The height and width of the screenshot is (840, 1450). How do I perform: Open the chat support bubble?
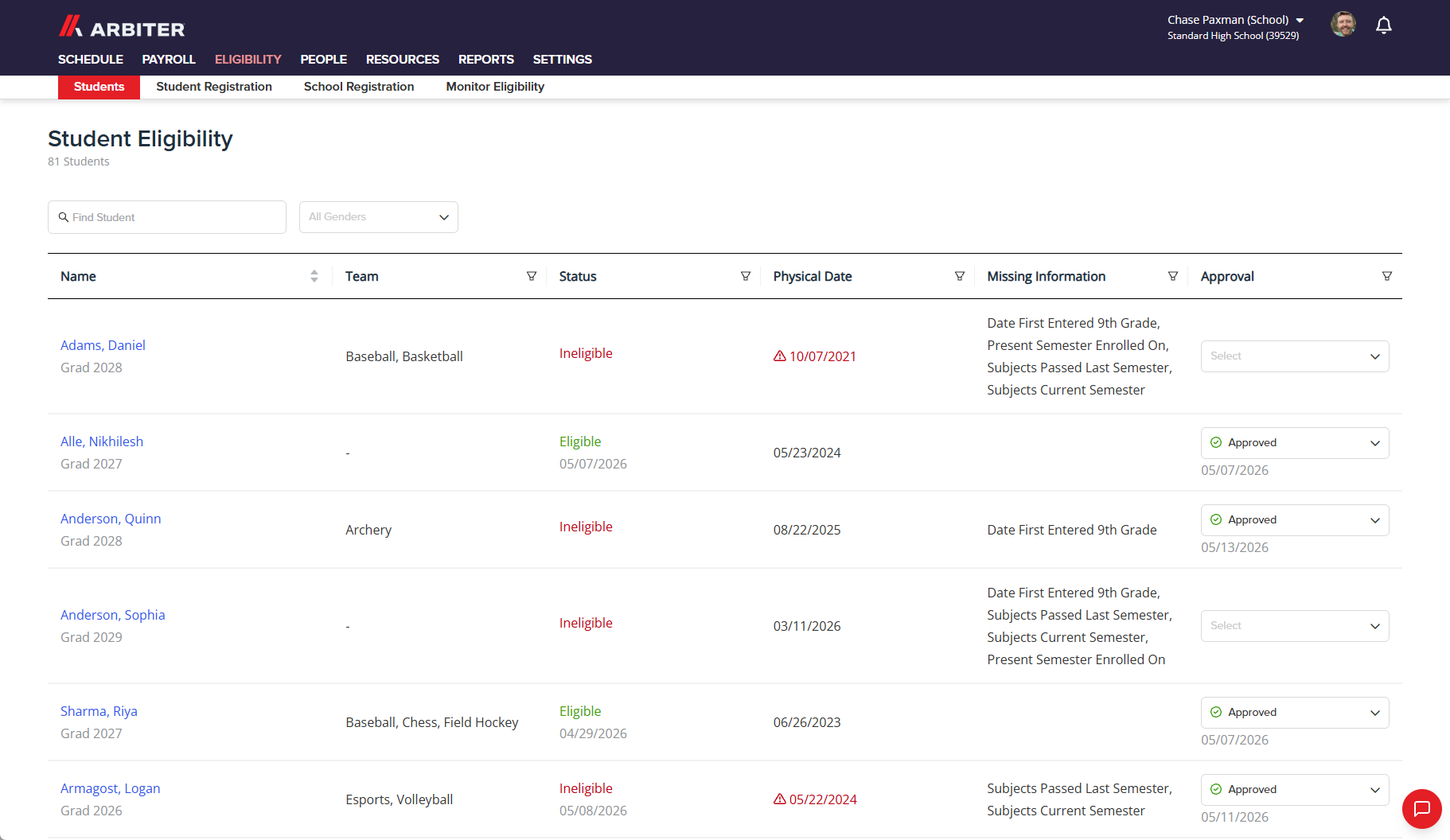[x=1421, y=809]
